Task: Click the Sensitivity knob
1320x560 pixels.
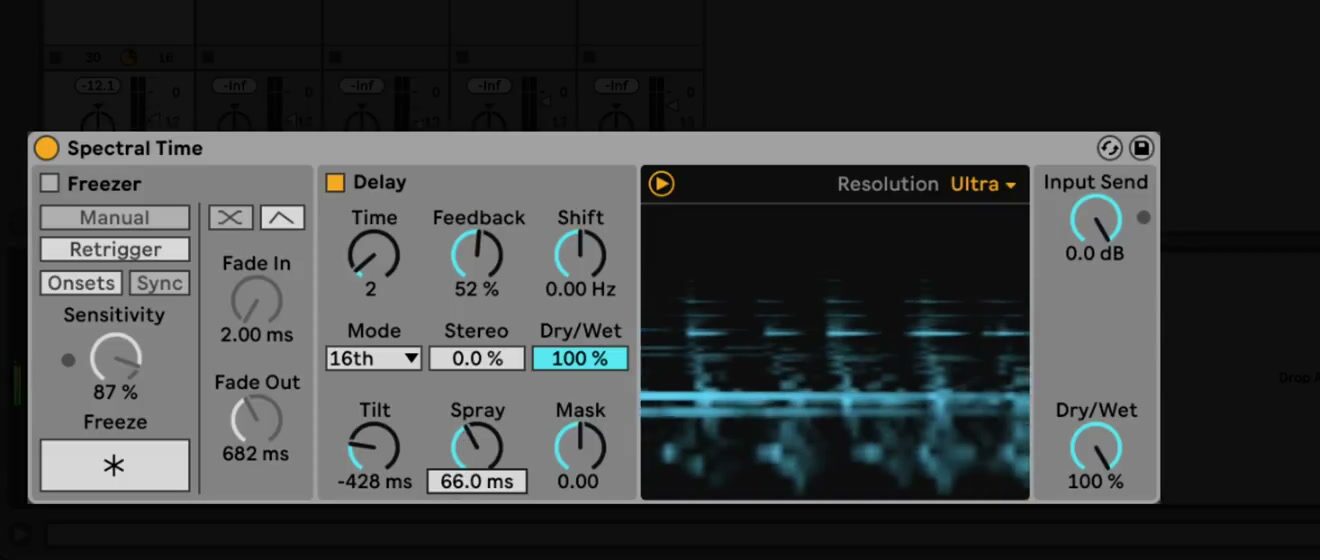Action: (116, 357)
